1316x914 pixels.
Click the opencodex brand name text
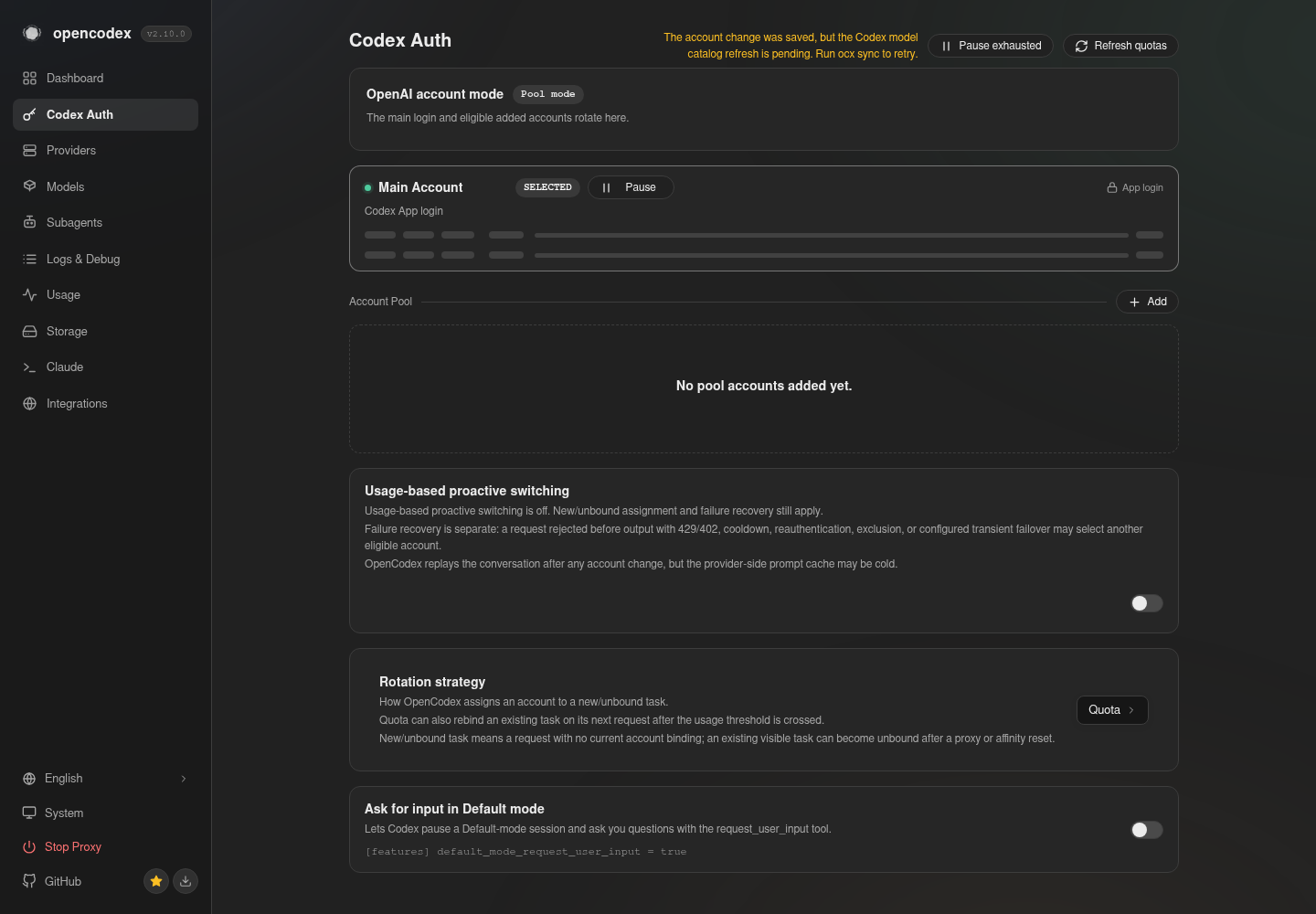pos(92,33)
